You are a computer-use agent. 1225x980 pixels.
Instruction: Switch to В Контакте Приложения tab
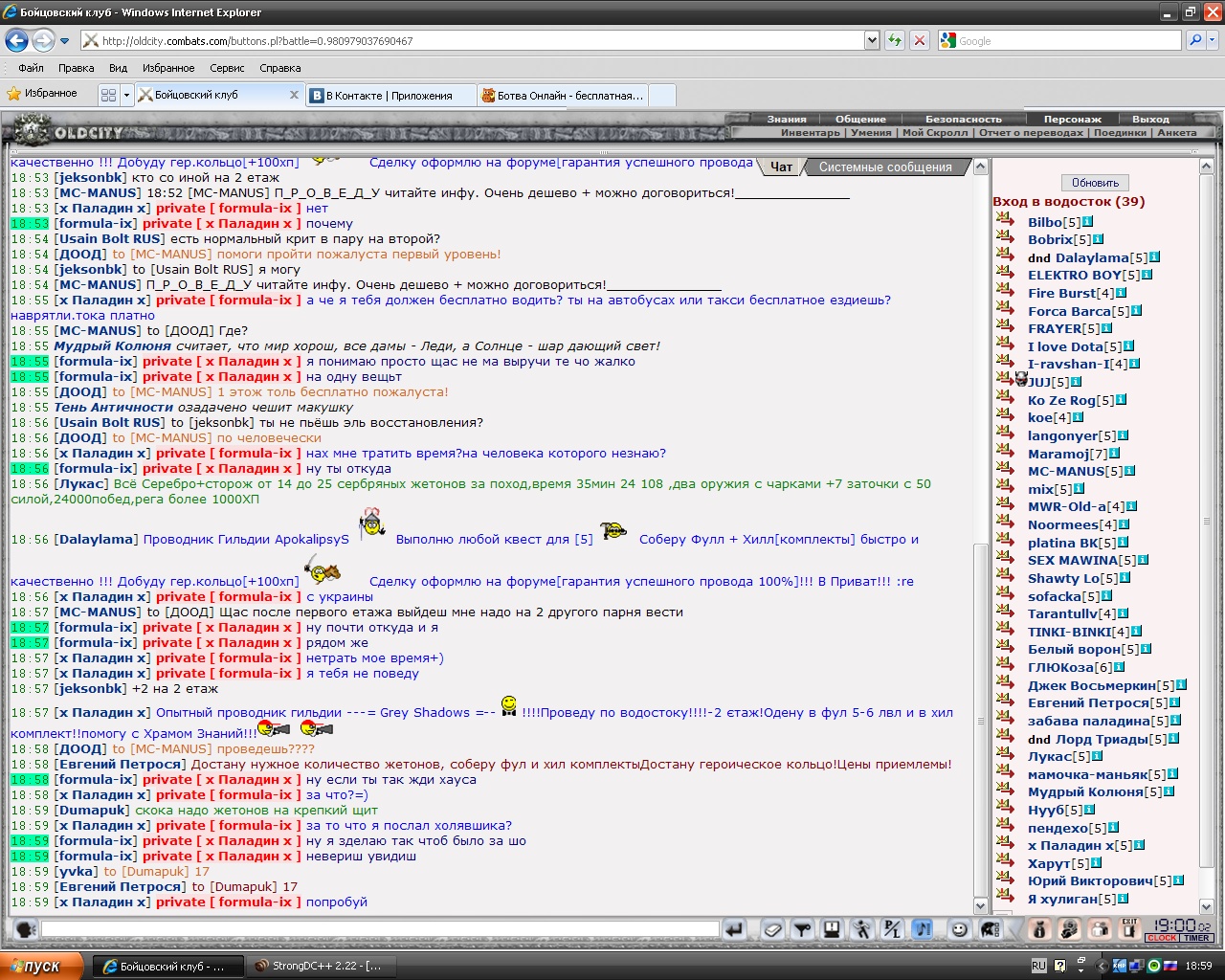(390, 95)
